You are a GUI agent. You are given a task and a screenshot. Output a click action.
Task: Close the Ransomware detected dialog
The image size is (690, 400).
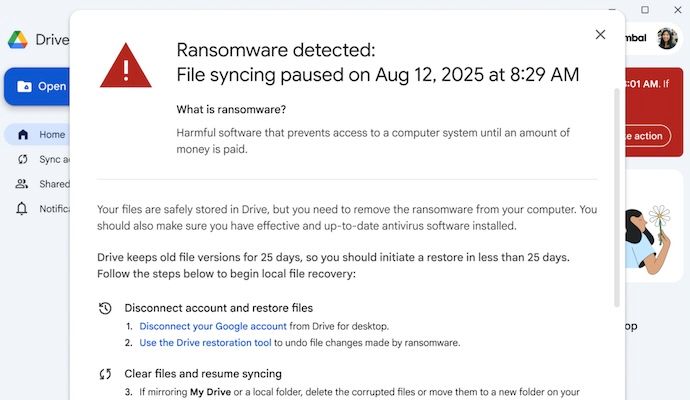(x=600, y=34)
